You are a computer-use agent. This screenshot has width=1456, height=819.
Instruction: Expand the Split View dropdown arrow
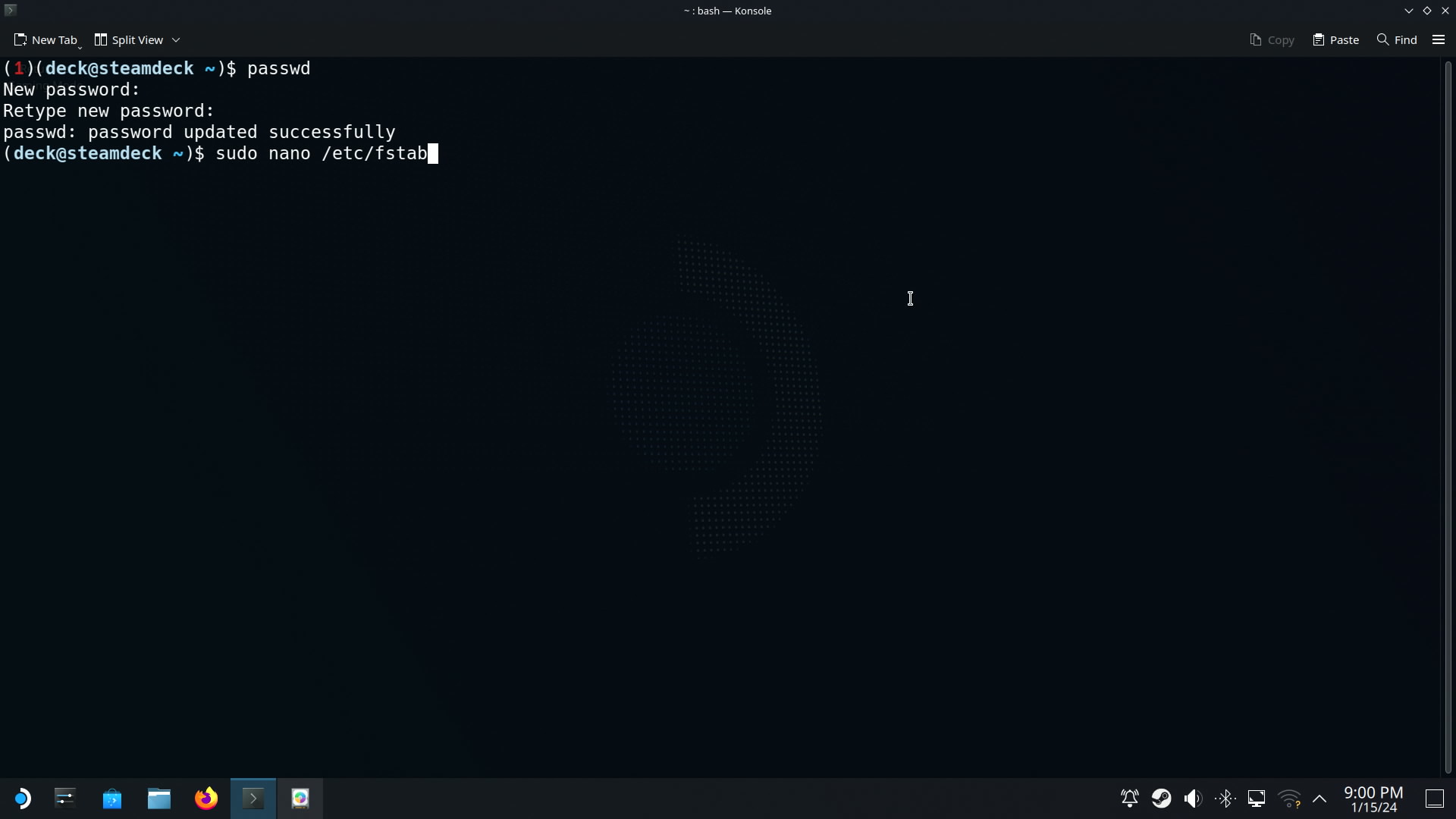point(176,39)
